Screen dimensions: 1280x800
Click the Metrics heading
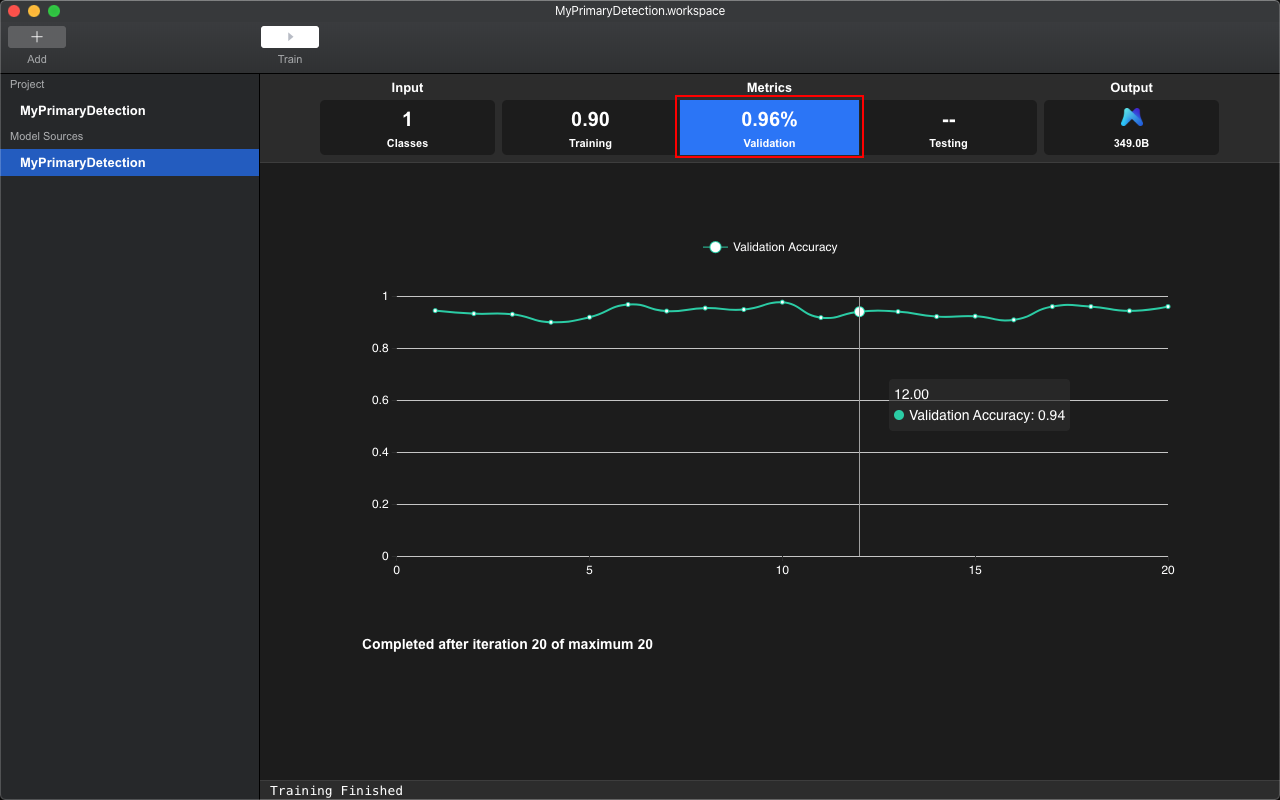(x=769, y=88)
